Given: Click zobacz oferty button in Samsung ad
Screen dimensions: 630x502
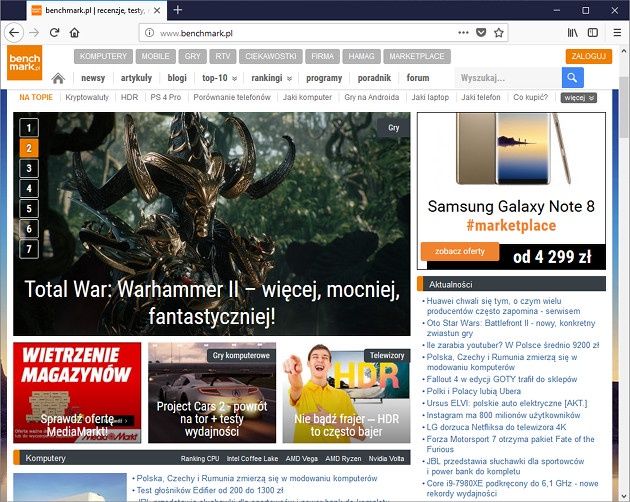Looking at the screenshot, I should [x=460, y=252].
